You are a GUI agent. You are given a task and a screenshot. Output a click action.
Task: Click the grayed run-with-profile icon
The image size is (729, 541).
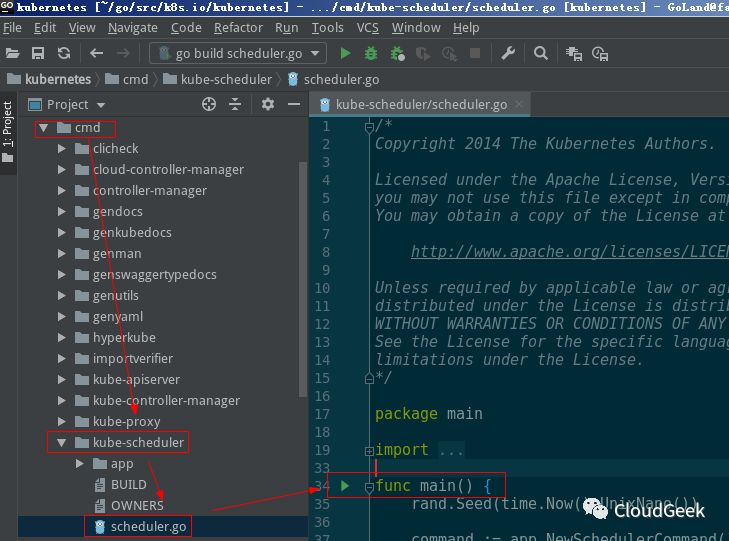[x=423, y=54]
